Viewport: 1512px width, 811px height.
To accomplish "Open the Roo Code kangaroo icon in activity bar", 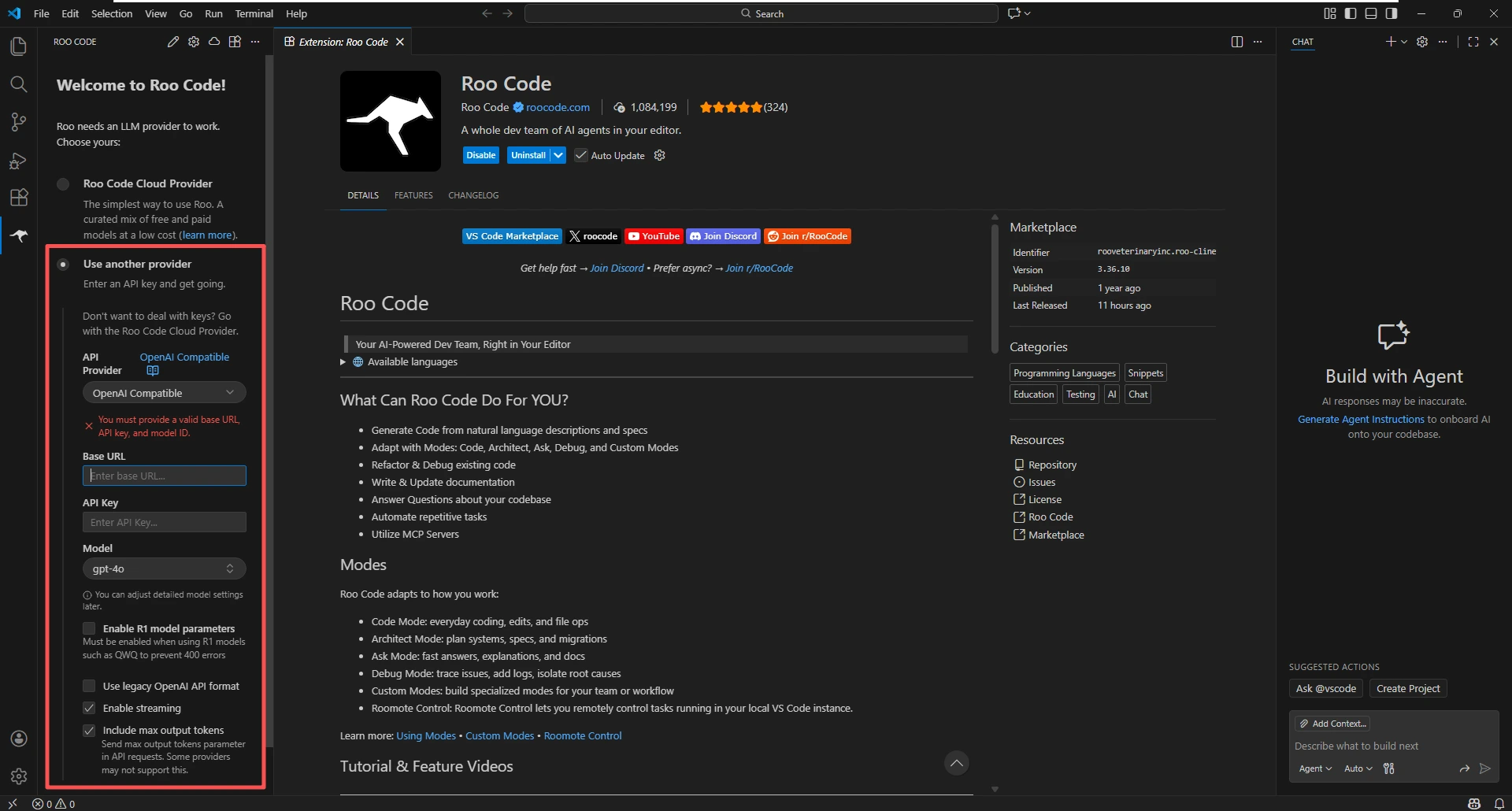I will (x=19, y=235).
